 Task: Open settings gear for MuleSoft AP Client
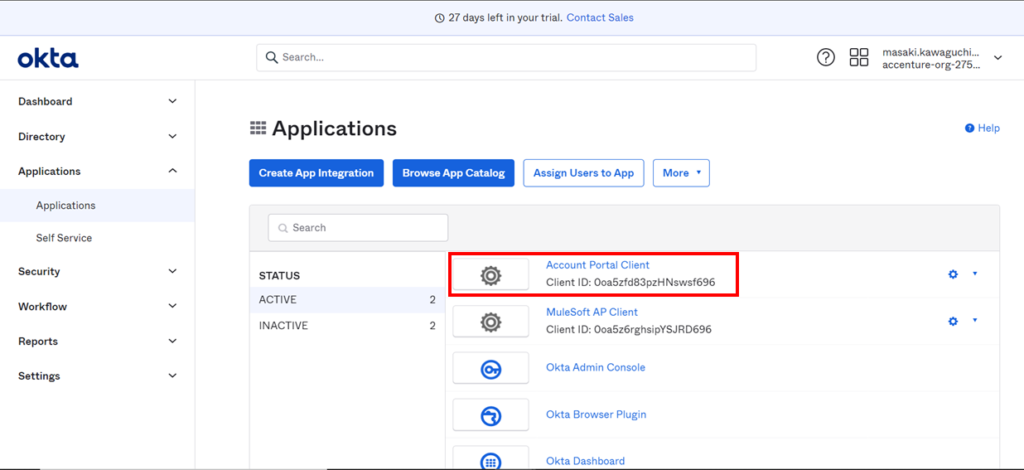pos(954,321)
